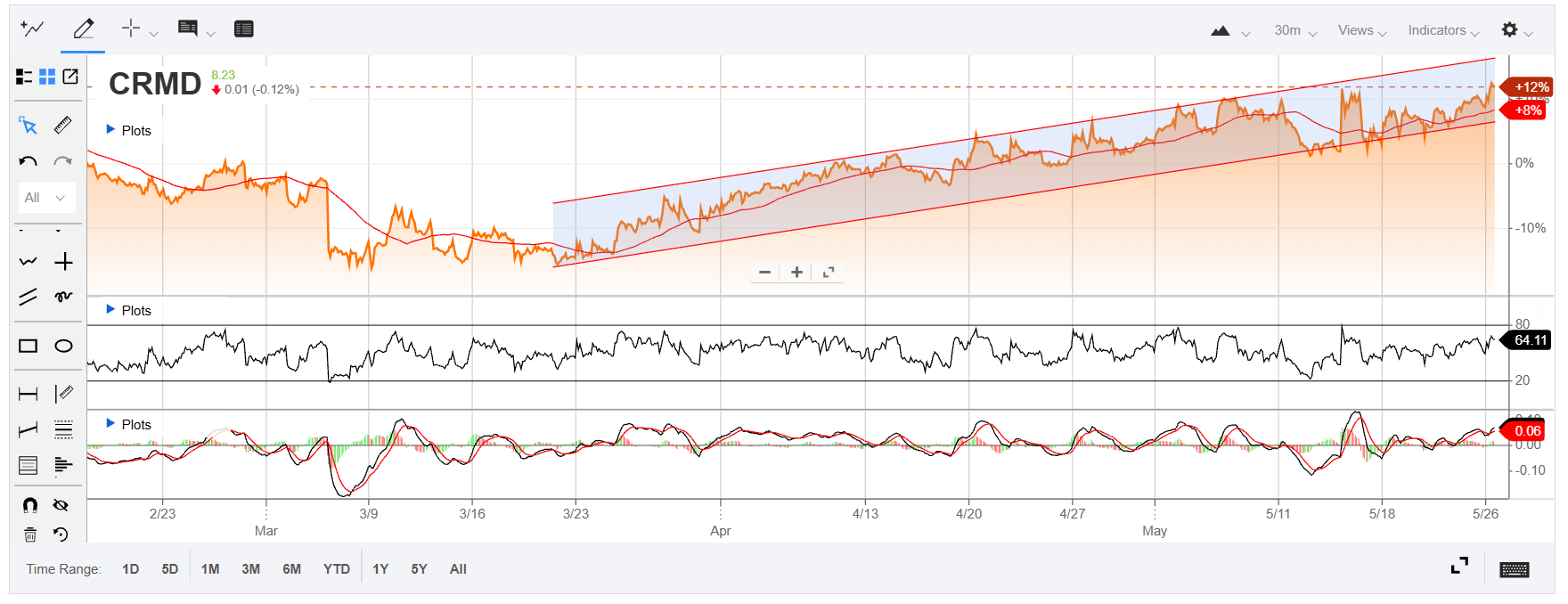
Task: Choose the ruler measure tool
Action: pos(62,126)
